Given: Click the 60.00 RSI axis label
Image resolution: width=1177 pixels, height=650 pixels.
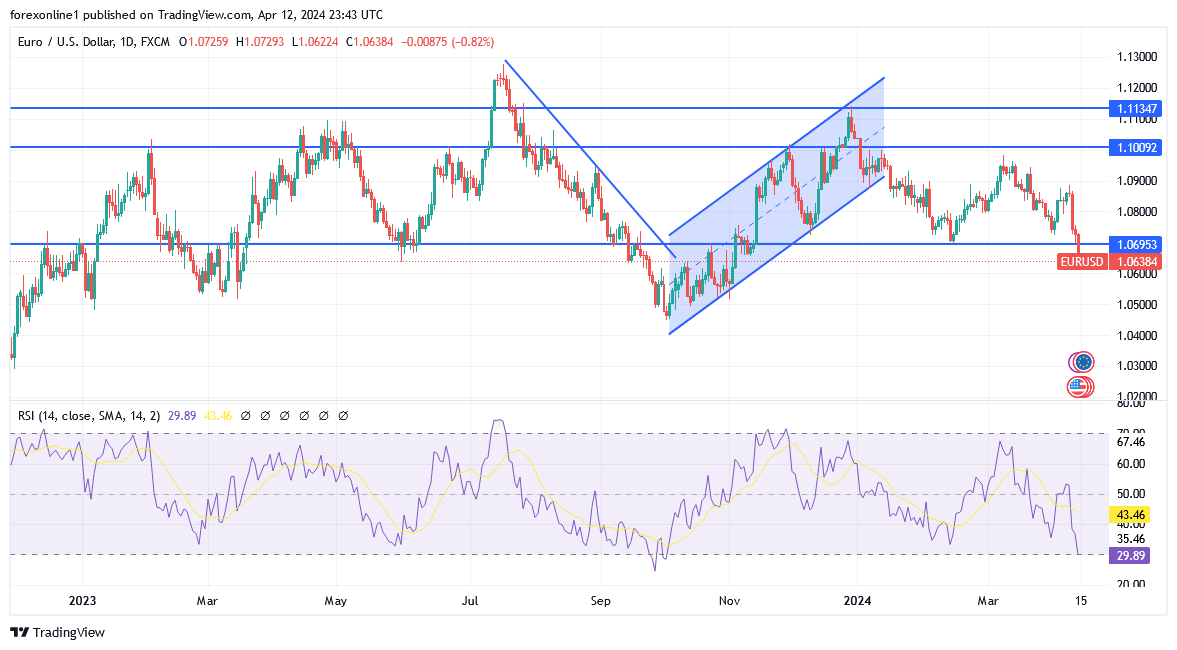Looking at the screenshot, I should coord(1131,464).
